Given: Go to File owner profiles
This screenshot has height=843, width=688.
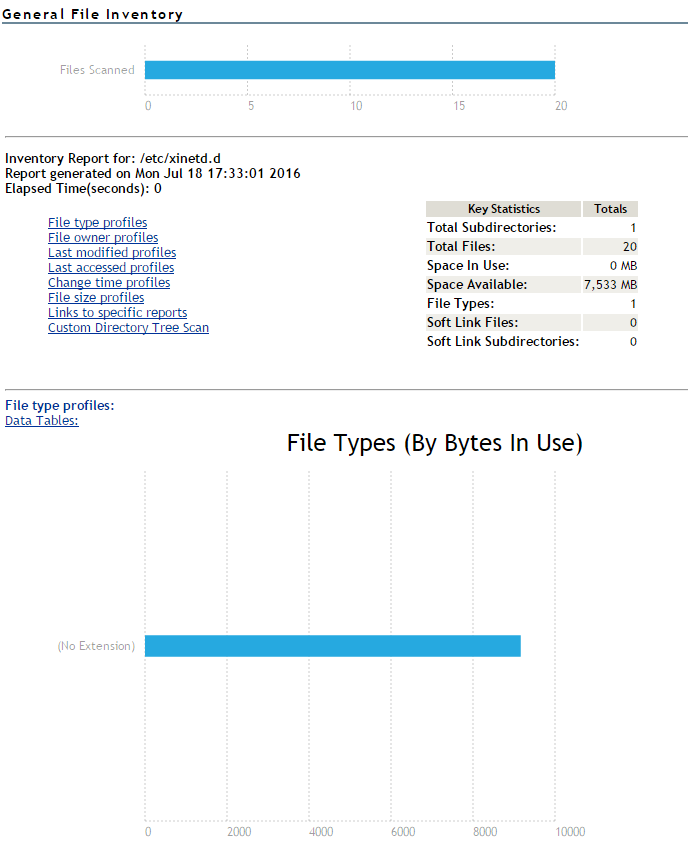Looking at the screenshot, I should point(102,238).
